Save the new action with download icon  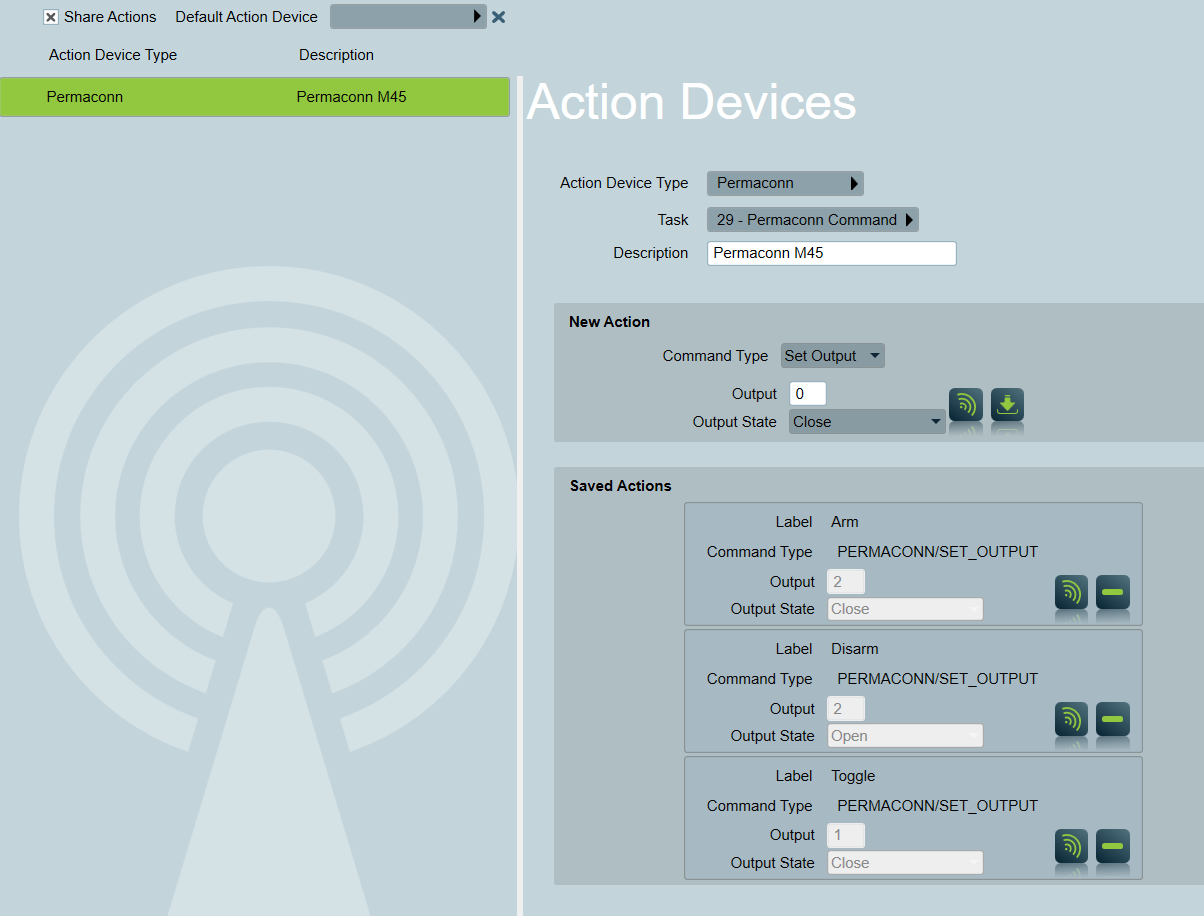[x=1007, y=405]
